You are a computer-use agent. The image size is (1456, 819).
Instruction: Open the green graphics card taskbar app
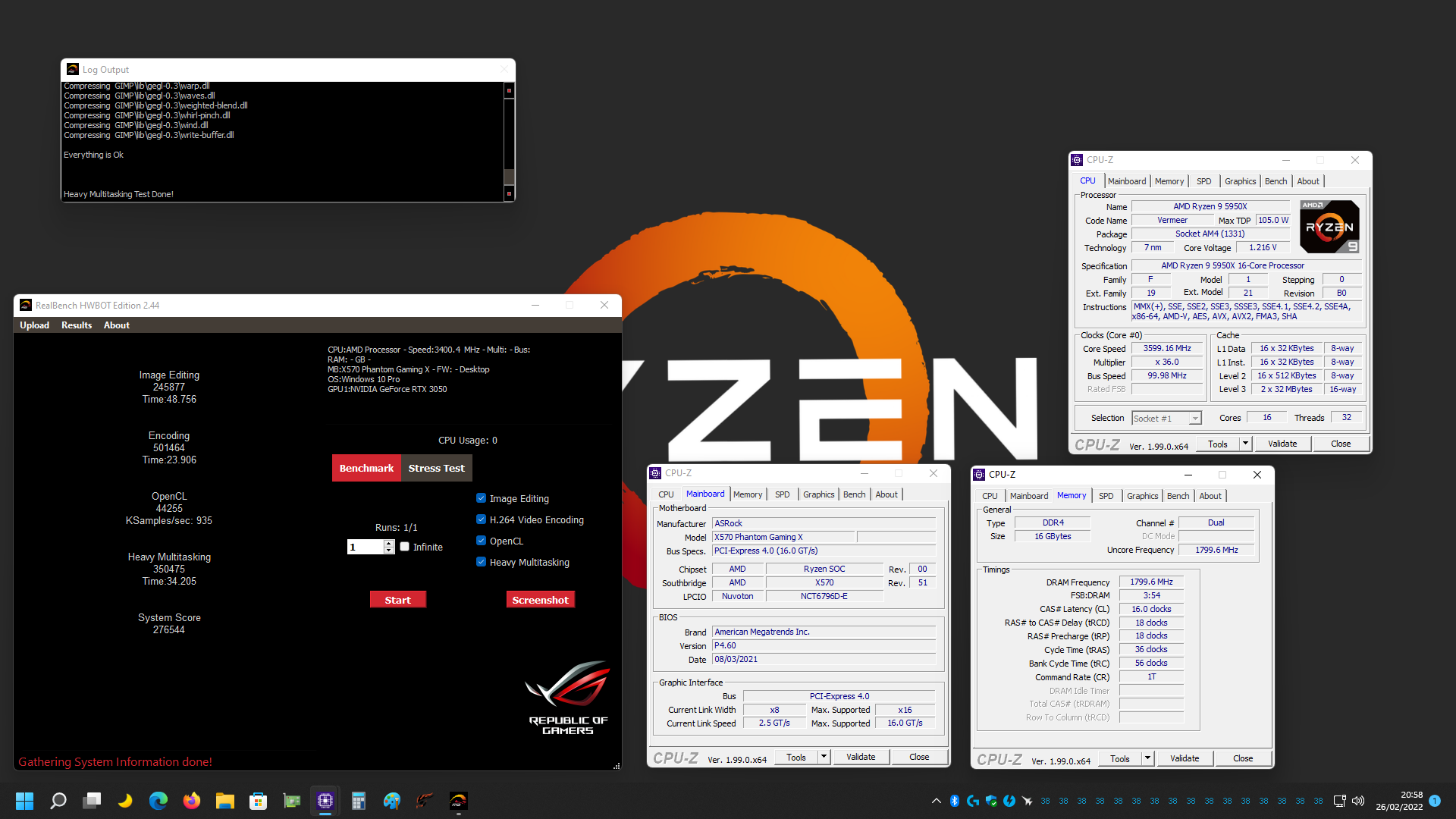tap(292, 801)
